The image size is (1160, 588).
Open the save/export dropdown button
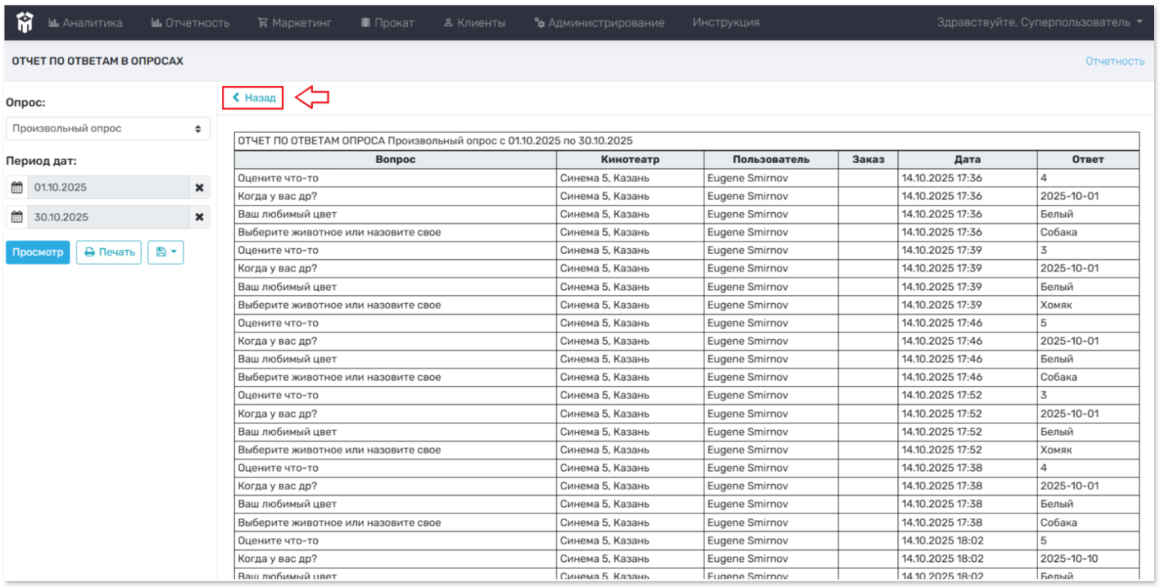pyautogui.click(x=165, y=252)
